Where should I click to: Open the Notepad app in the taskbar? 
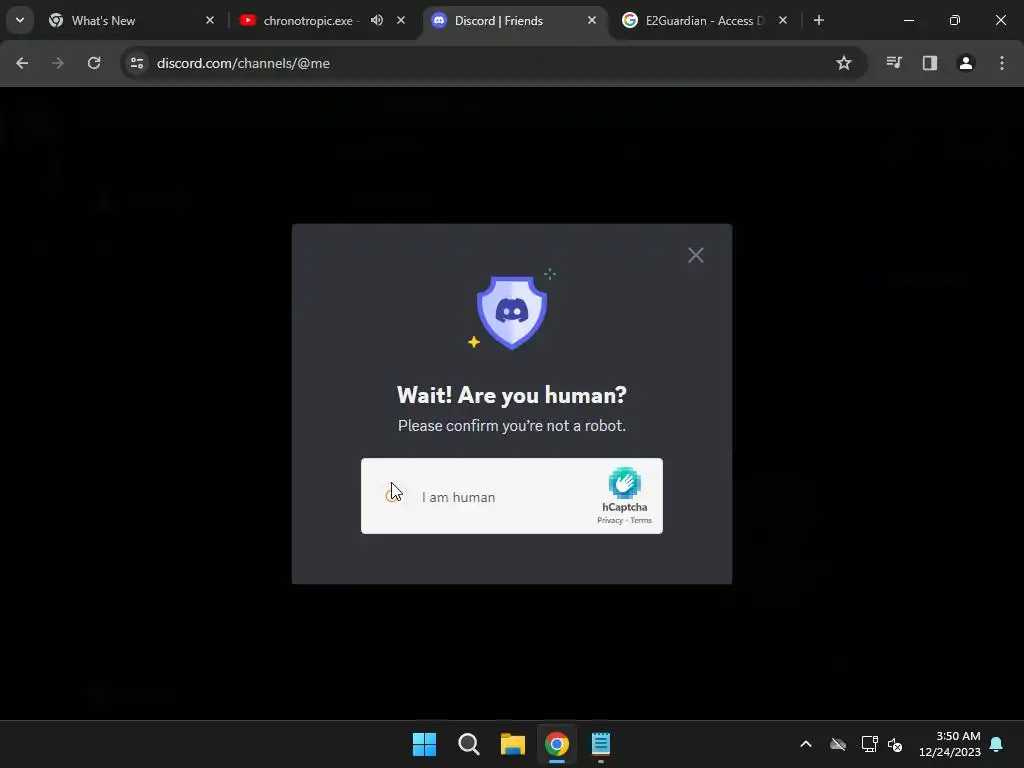601,744
